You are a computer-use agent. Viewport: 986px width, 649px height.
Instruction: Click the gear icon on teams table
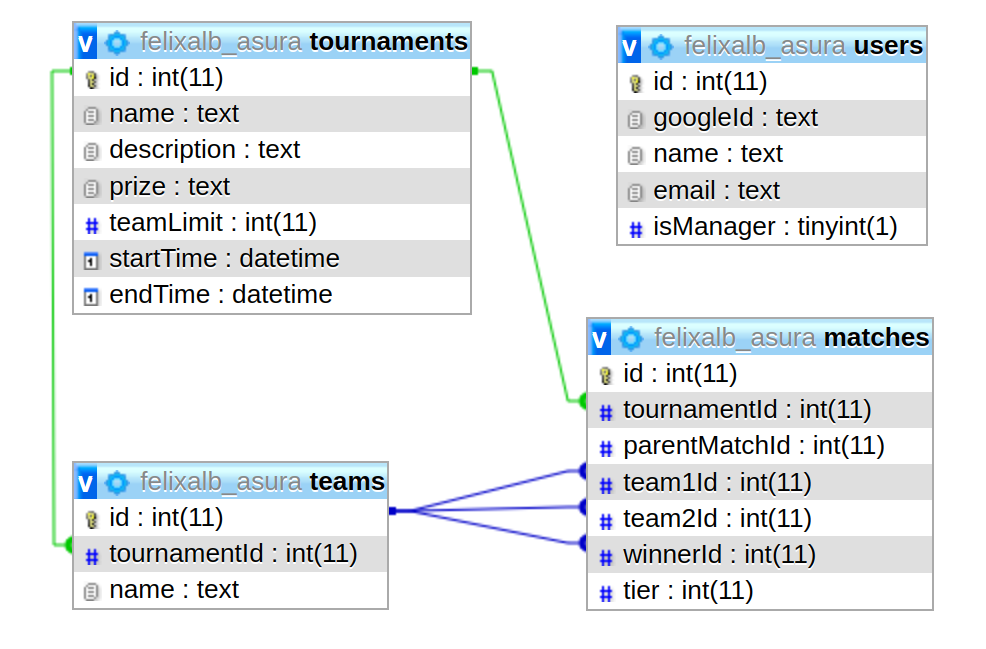(x=118, y=482)
